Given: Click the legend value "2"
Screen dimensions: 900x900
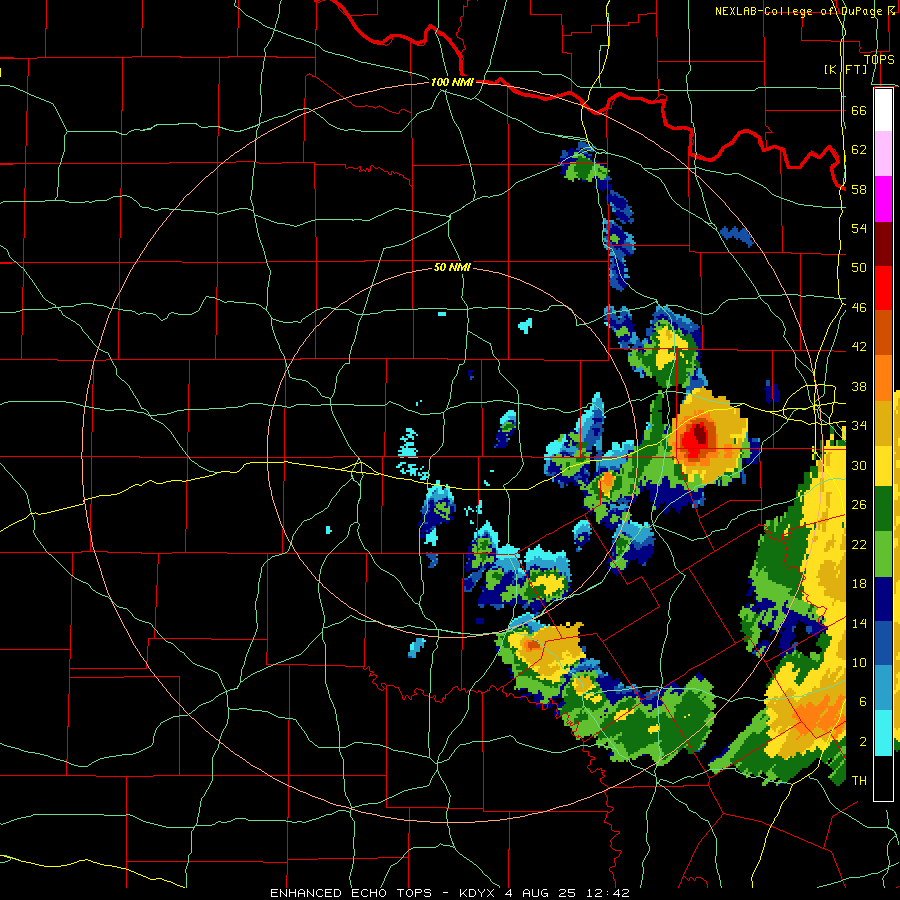Looking at the screenshot, I should (x=863, y=742).
